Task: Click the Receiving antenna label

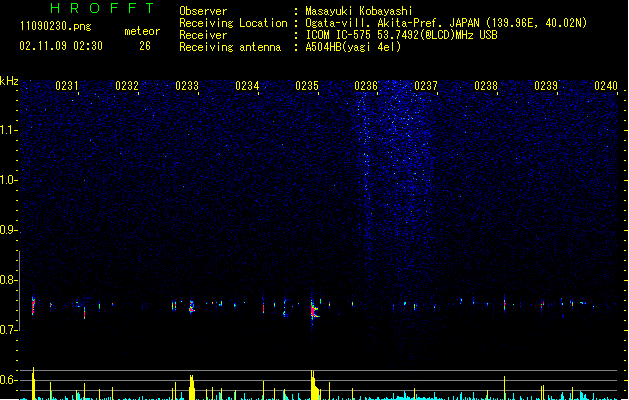Action: (230, 47)
